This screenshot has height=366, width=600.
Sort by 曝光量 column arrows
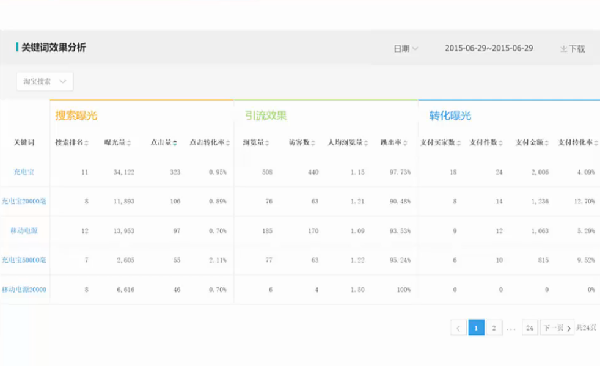[129, 143]
